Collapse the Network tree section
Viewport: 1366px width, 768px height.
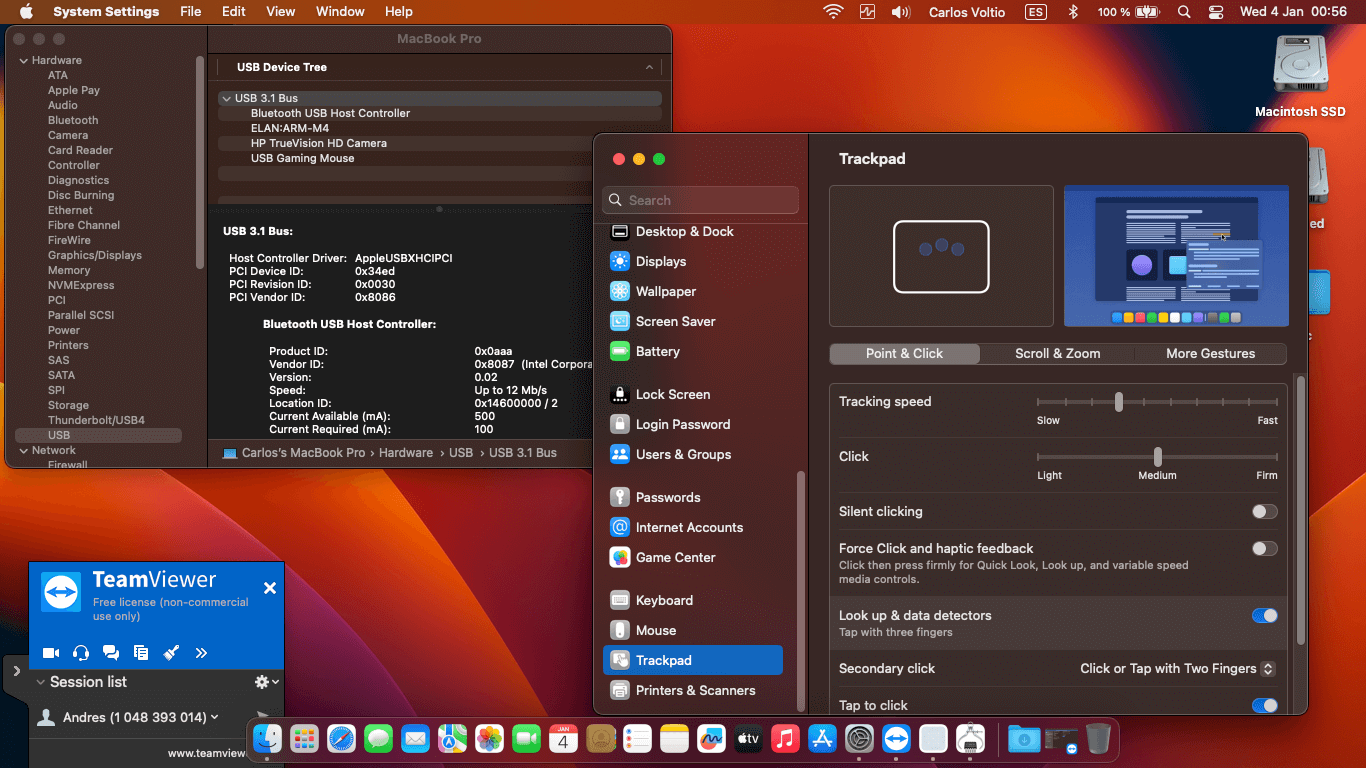(x=24, y=451)
